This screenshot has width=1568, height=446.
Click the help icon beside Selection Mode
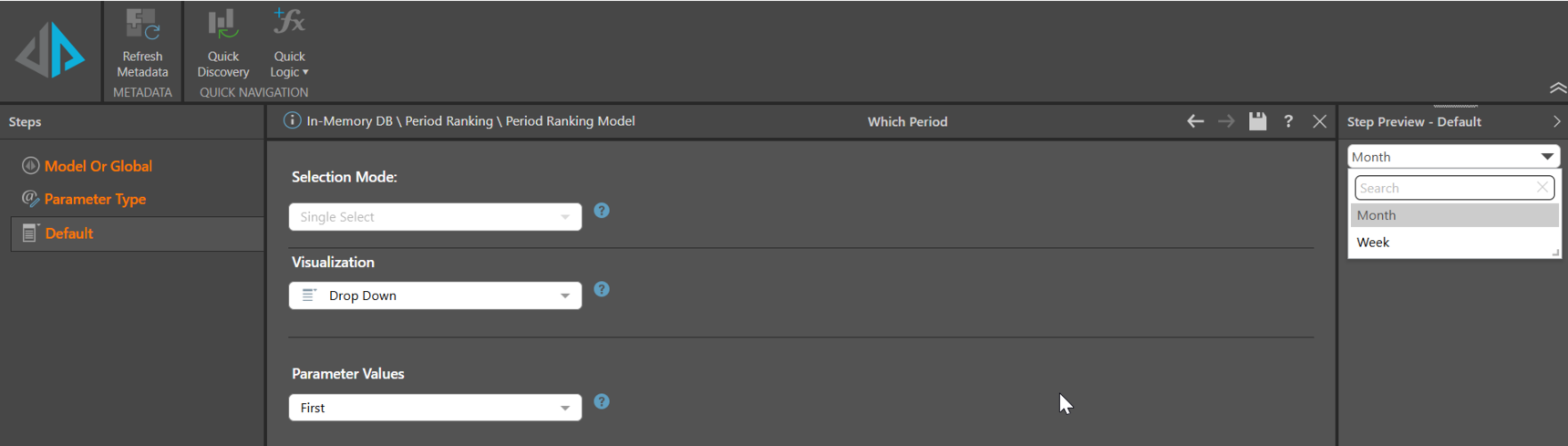(602, 211)
